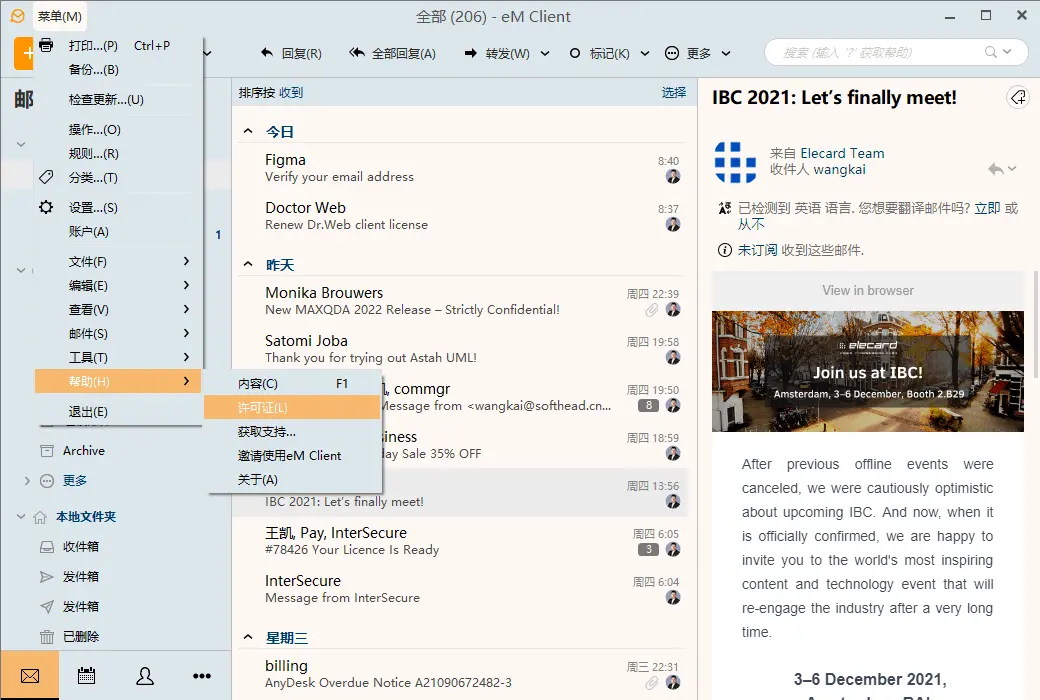Click the pin/add icon beside the email subject
The image size is (1040, 700).
(x=1018, y=98)
